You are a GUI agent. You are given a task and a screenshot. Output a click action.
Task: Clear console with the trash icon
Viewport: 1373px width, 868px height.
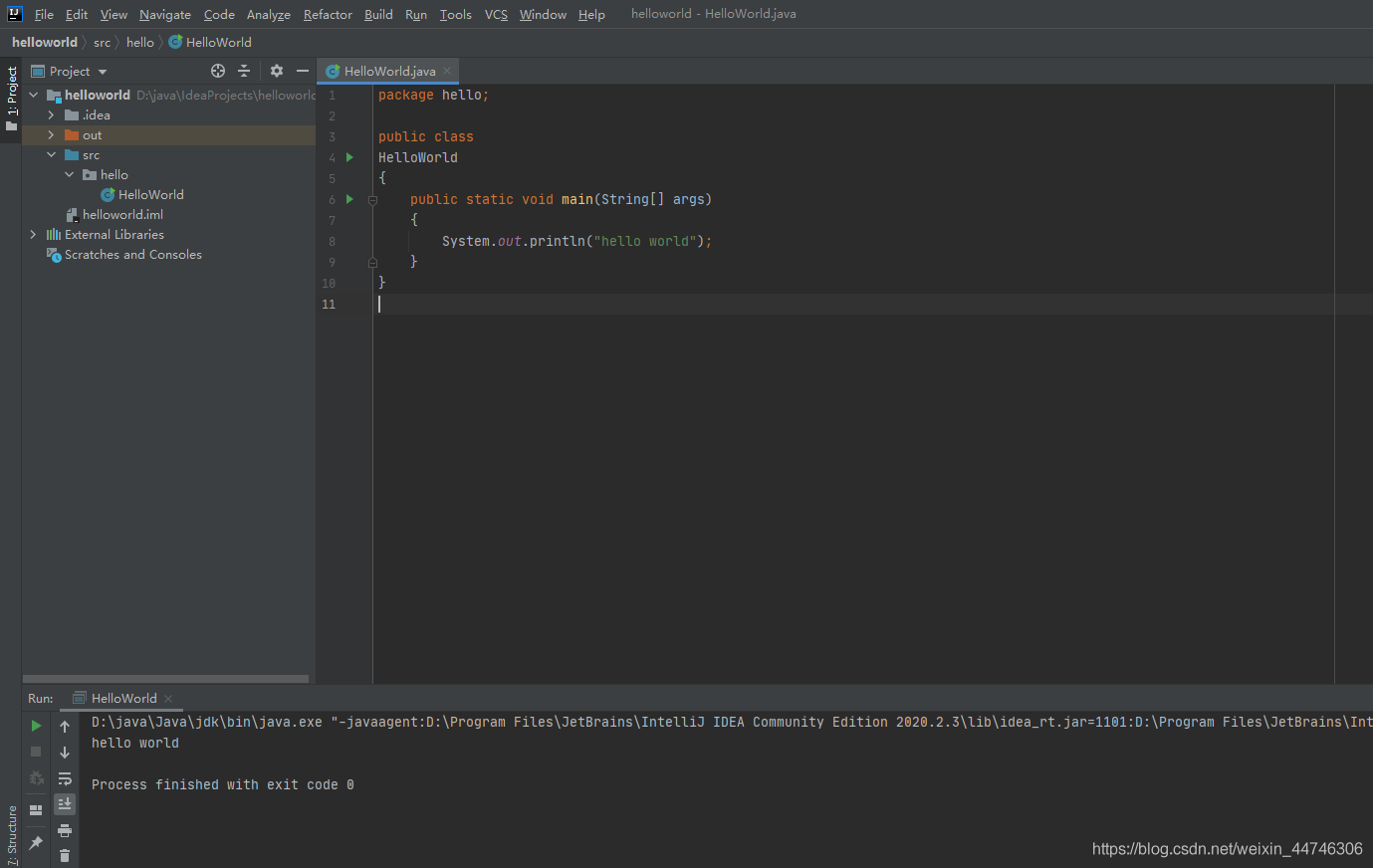coord(65,855)
